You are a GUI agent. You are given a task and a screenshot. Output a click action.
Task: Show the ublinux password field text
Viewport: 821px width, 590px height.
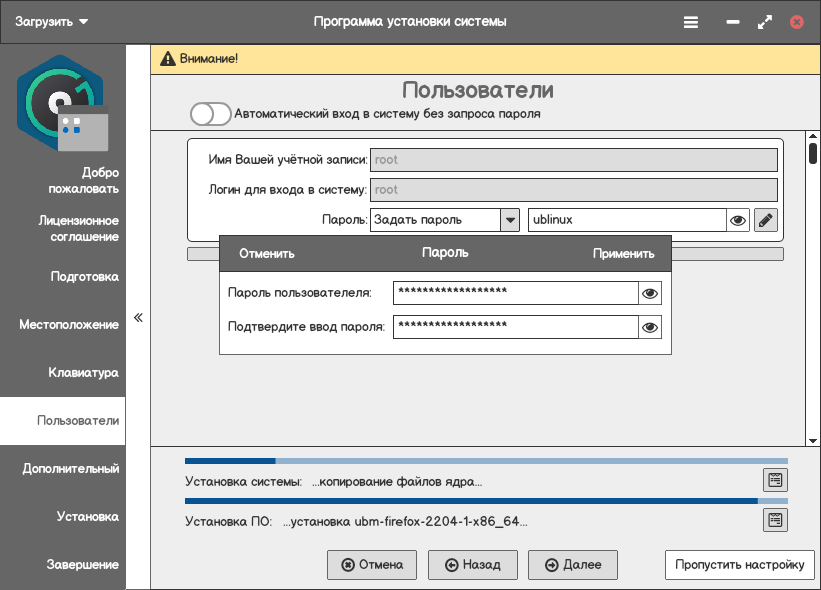tap(738, 220)
